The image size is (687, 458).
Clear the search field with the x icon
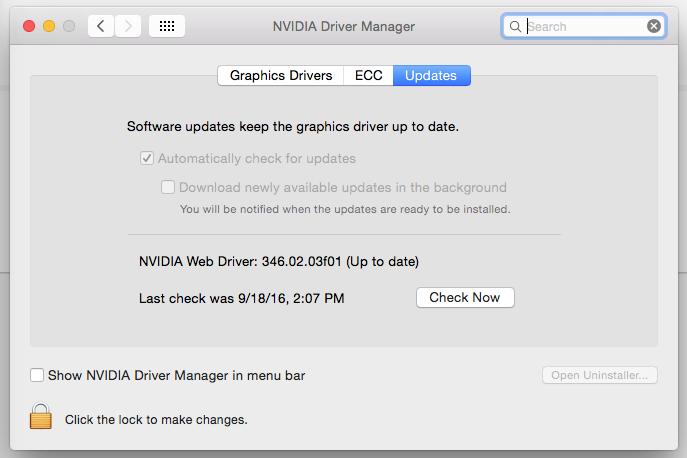654,26
